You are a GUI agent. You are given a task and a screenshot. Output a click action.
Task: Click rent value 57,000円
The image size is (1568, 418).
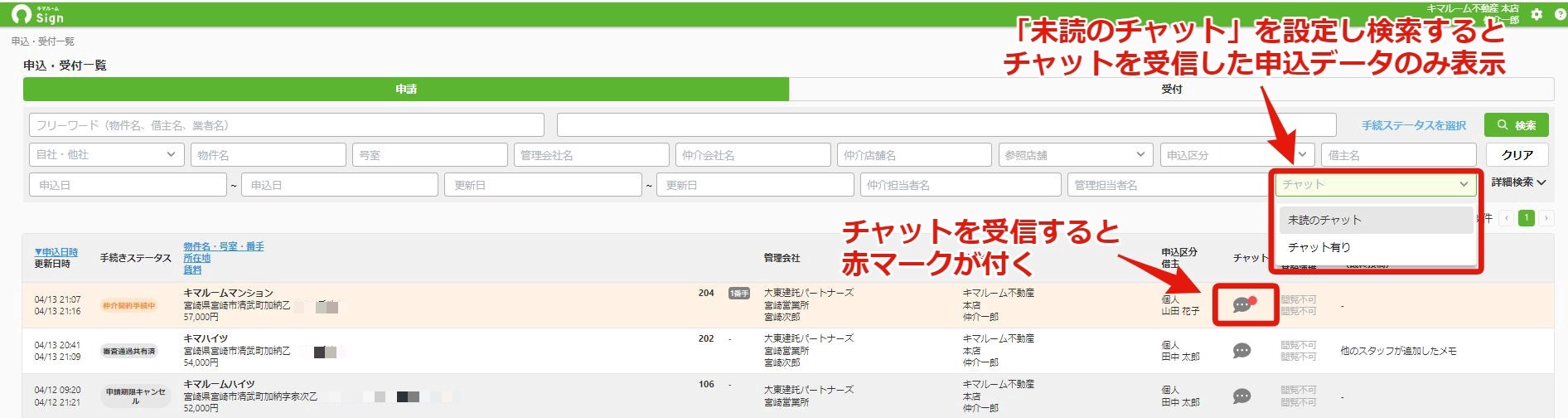(201, 317)
